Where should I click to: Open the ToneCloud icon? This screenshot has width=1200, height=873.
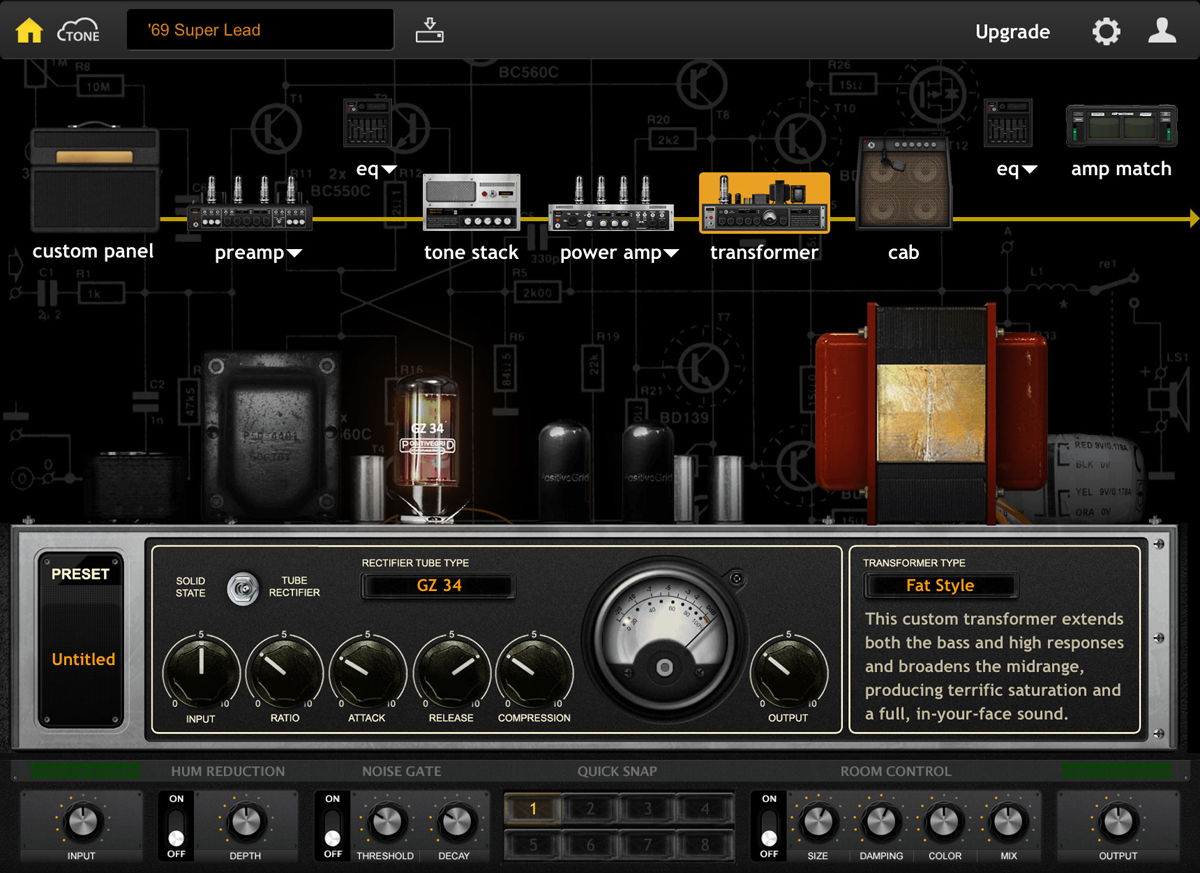pos(79,30)
